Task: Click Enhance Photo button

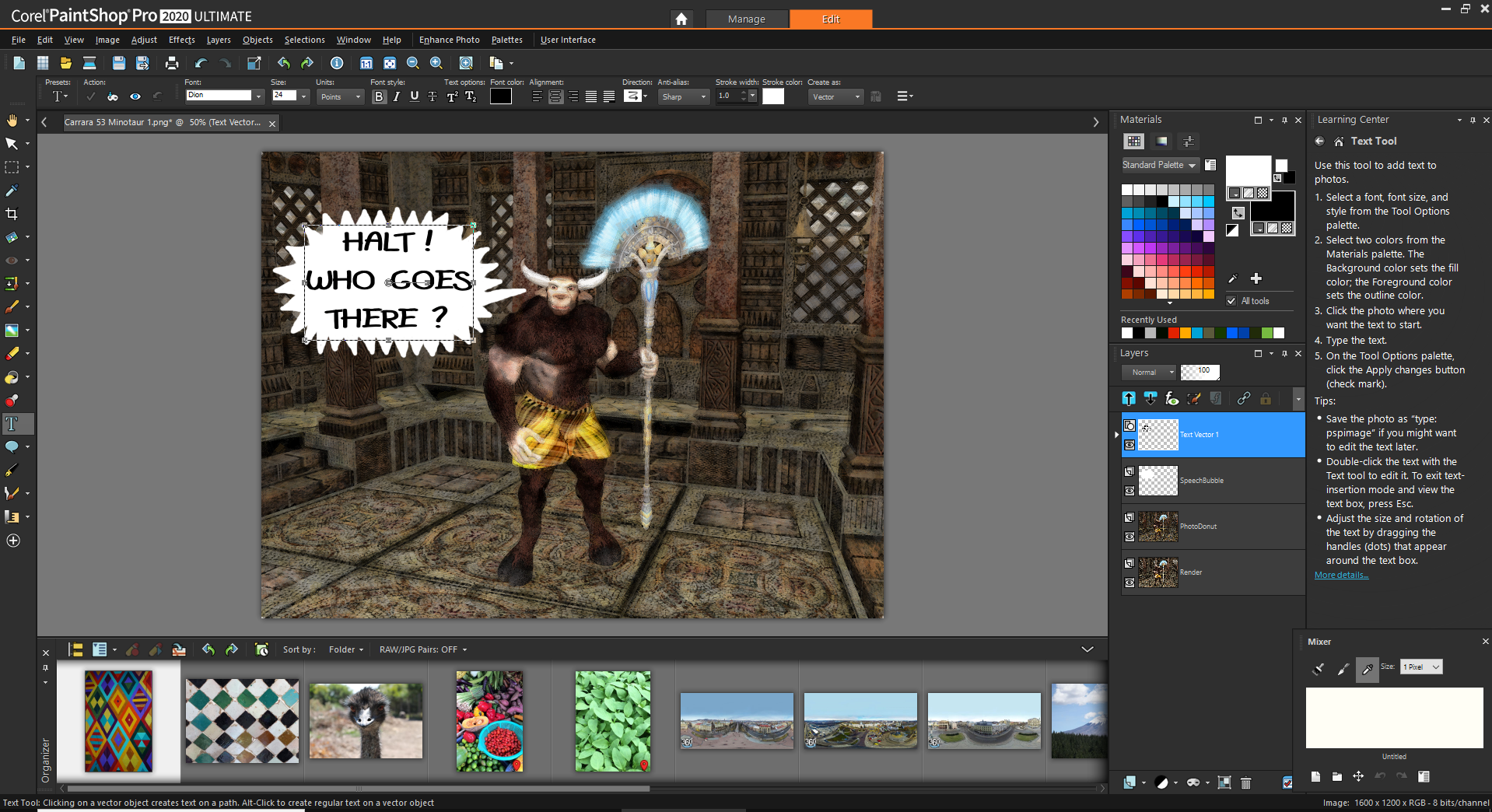Action: [x=449, y=40]
